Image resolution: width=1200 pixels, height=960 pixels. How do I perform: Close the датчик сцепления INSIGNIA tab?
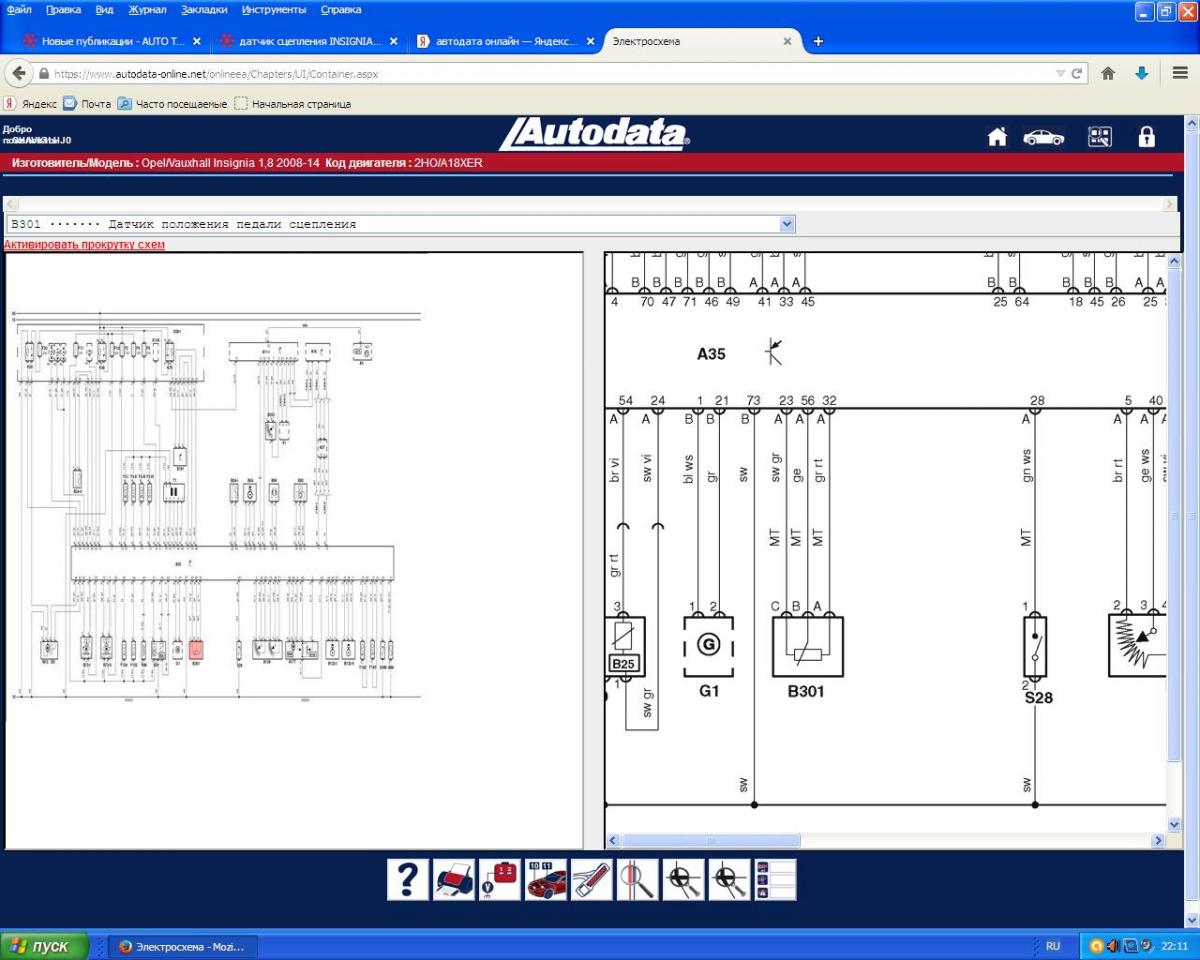[394, 41]
